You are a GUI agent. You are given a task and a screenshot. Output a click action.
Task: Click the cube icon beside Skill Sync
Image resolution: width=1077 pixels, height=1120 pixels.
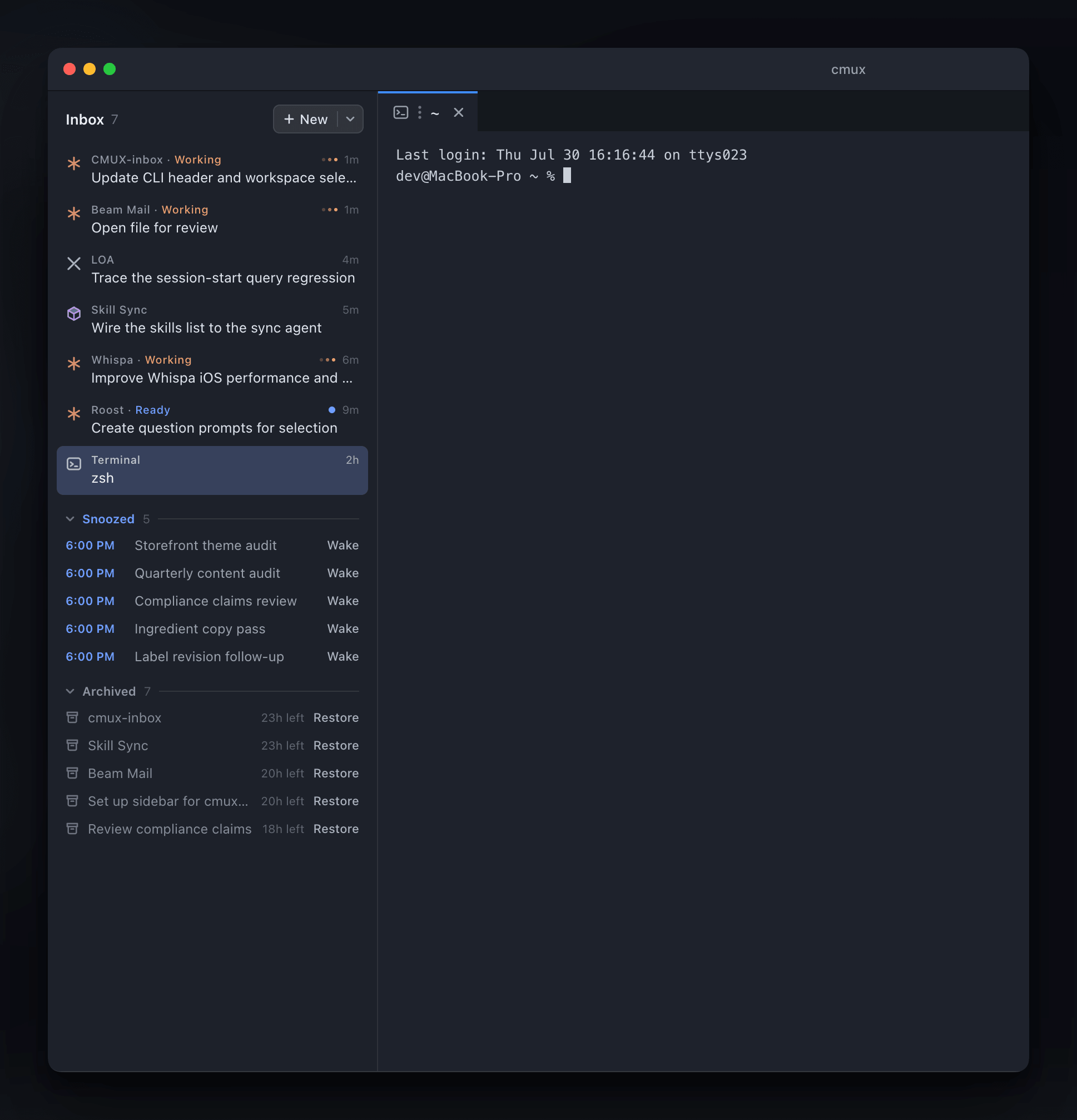point(74,314)
